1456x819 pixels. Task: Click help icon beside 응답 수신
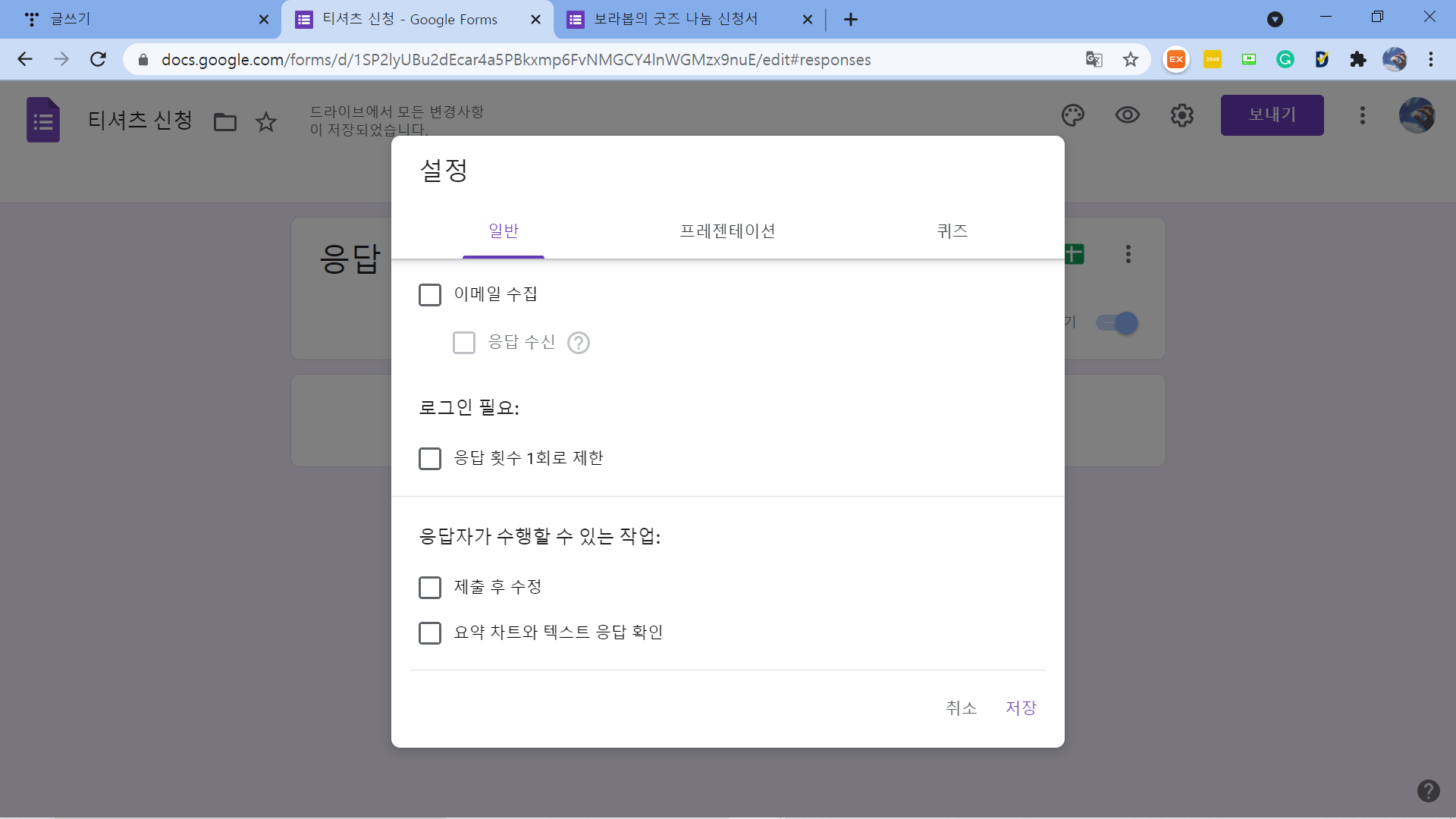point(579,343)
